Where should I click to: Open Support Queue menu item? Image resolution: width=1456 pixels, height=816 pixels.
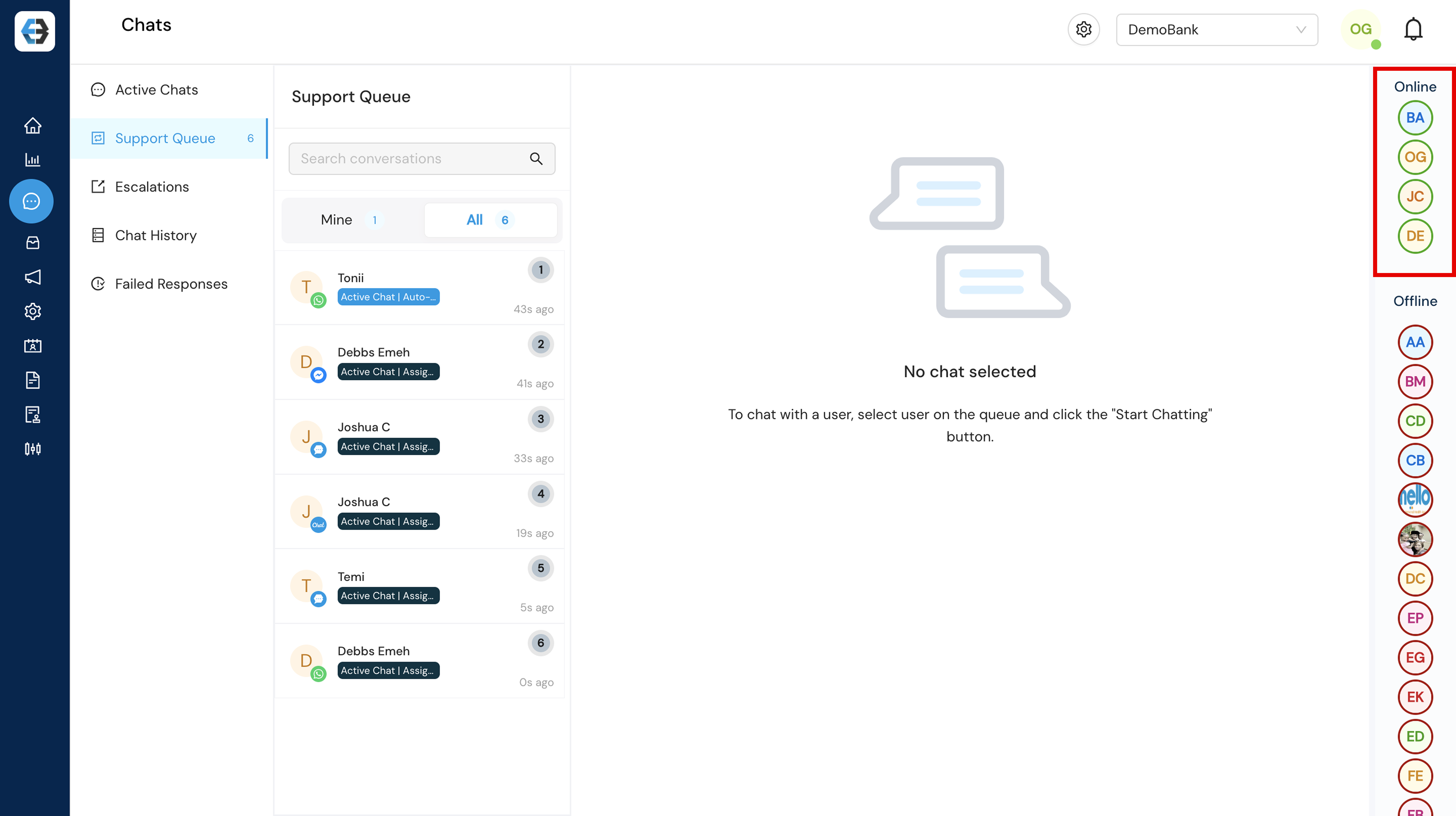tap(170, 139)
